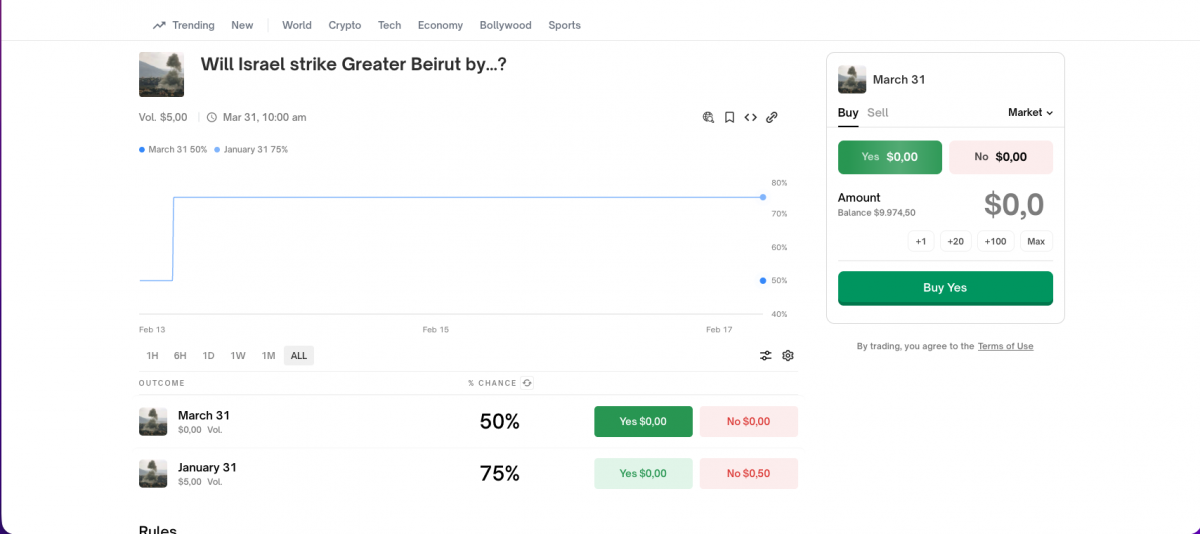Click the globe search icon
The image size is (1200, 534).
coord(708,117)
